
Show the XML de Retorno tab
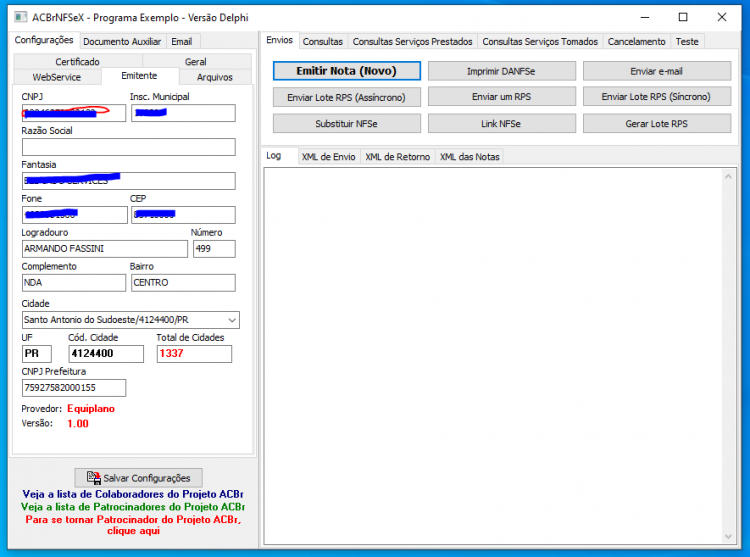(x=398, y=157)
